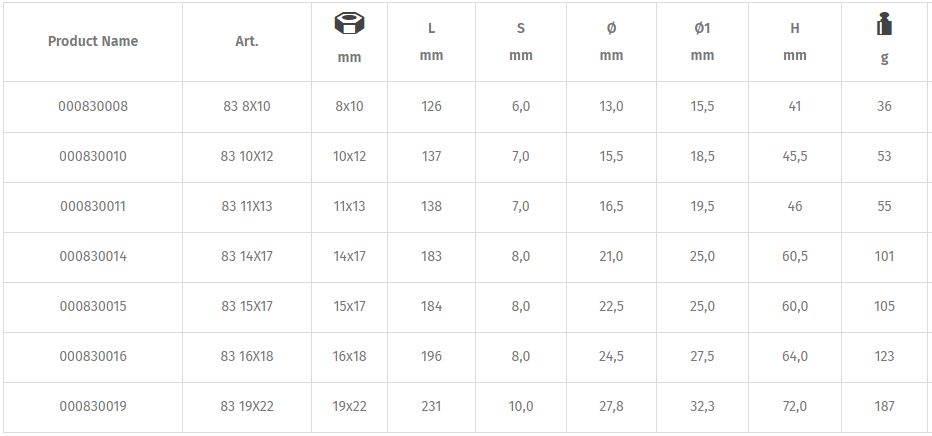Click the weight icon in header

(884, 24)
